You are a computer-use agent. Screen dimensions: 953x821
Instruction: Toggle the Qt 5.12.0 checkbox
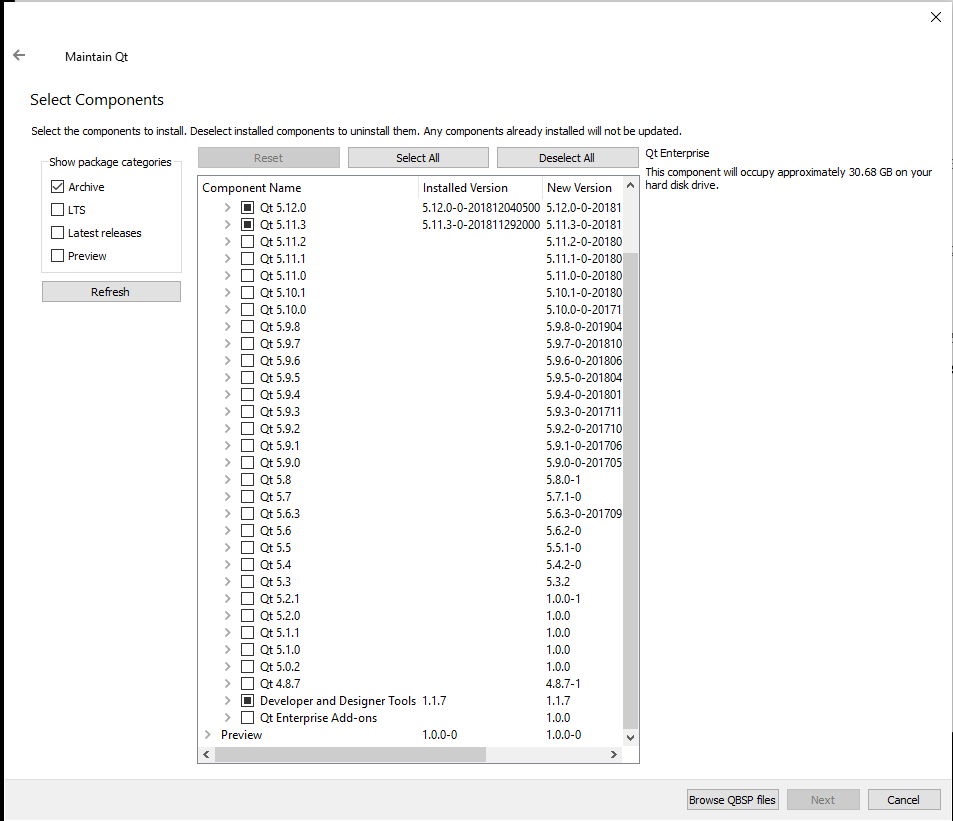coord(247,208)
